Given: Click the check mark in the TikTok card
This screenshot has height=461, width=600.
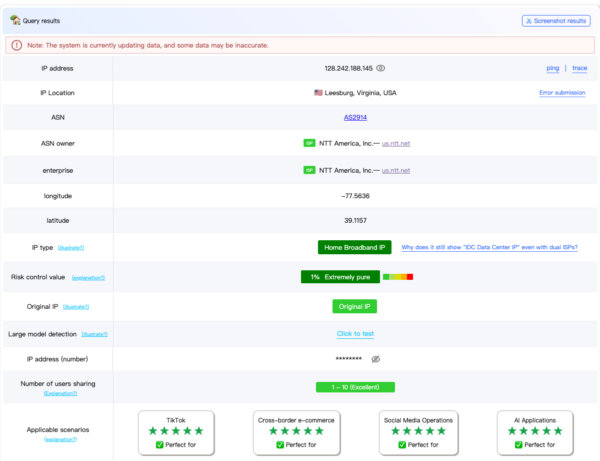Looking at the screenshot, I should 160,445.
